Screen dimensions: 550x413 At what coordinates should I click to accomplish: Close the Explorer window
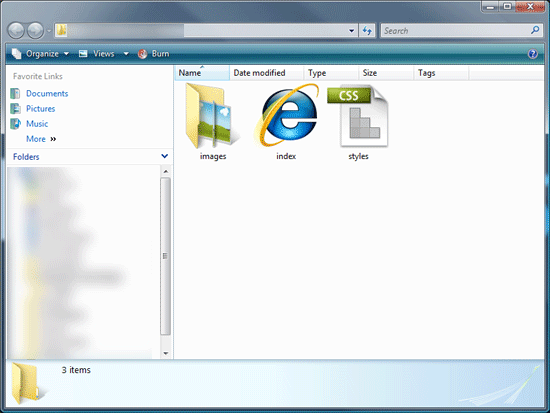pyautogui.click(x=530, y=6)
